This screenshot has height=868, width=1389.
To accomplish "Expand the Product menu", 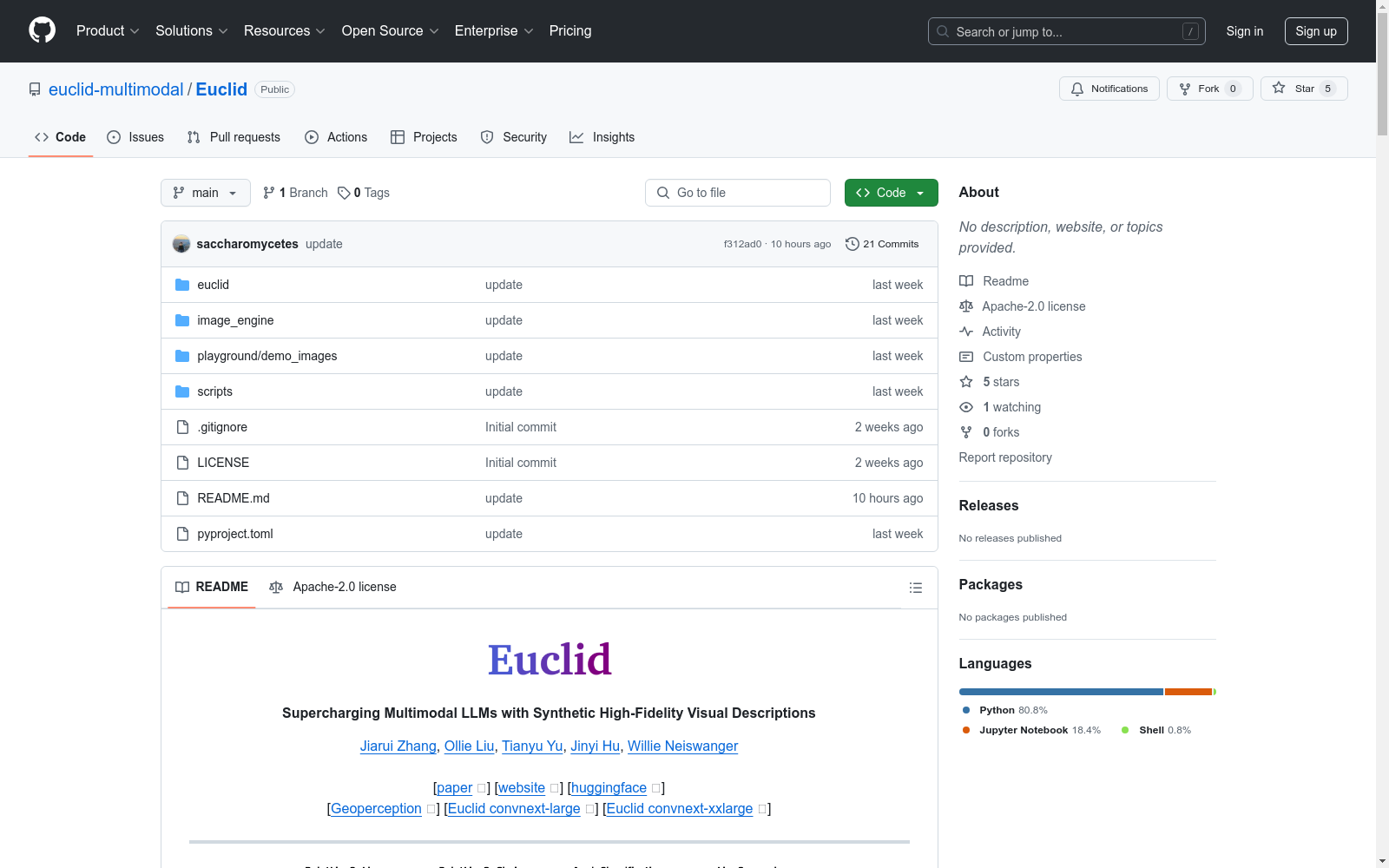I will pyautogui.click(x=108, y=31).
